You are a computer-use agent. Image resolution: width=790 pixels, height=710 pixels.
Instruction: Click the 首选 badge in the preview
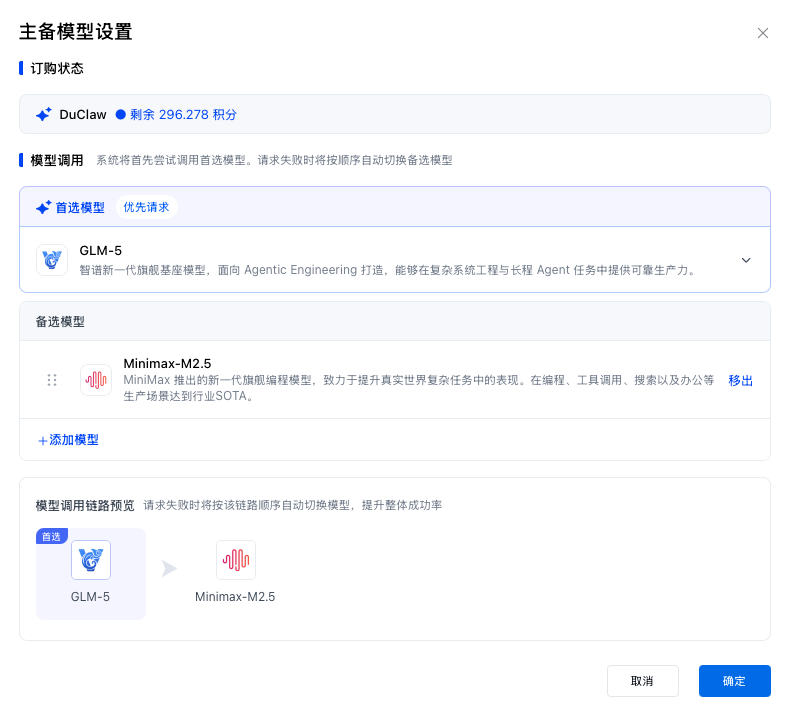pos(51,536)
